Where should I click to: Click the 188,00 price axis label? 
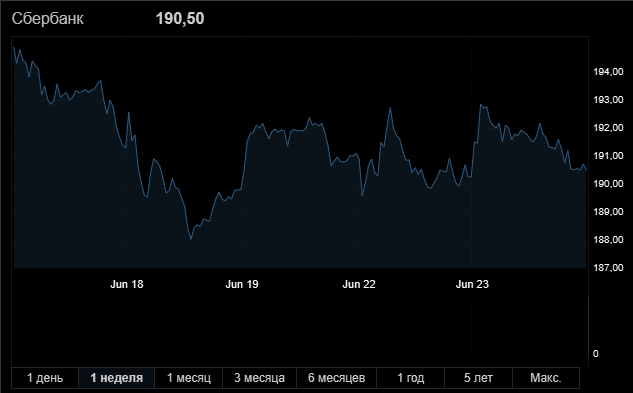[608, 240]
